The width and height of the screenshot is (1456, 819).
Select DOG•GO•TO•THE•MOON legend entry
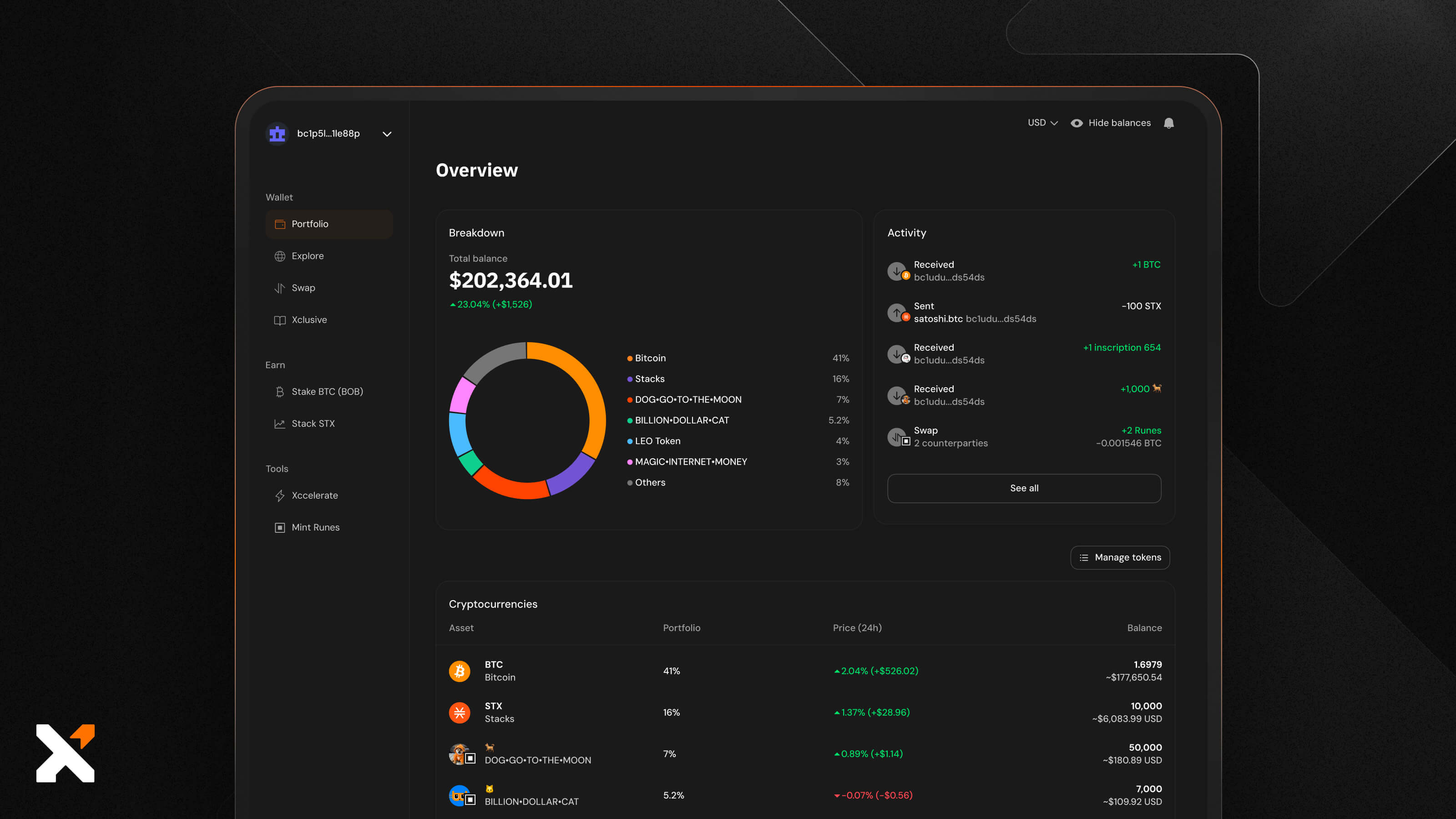coord(738,399)
